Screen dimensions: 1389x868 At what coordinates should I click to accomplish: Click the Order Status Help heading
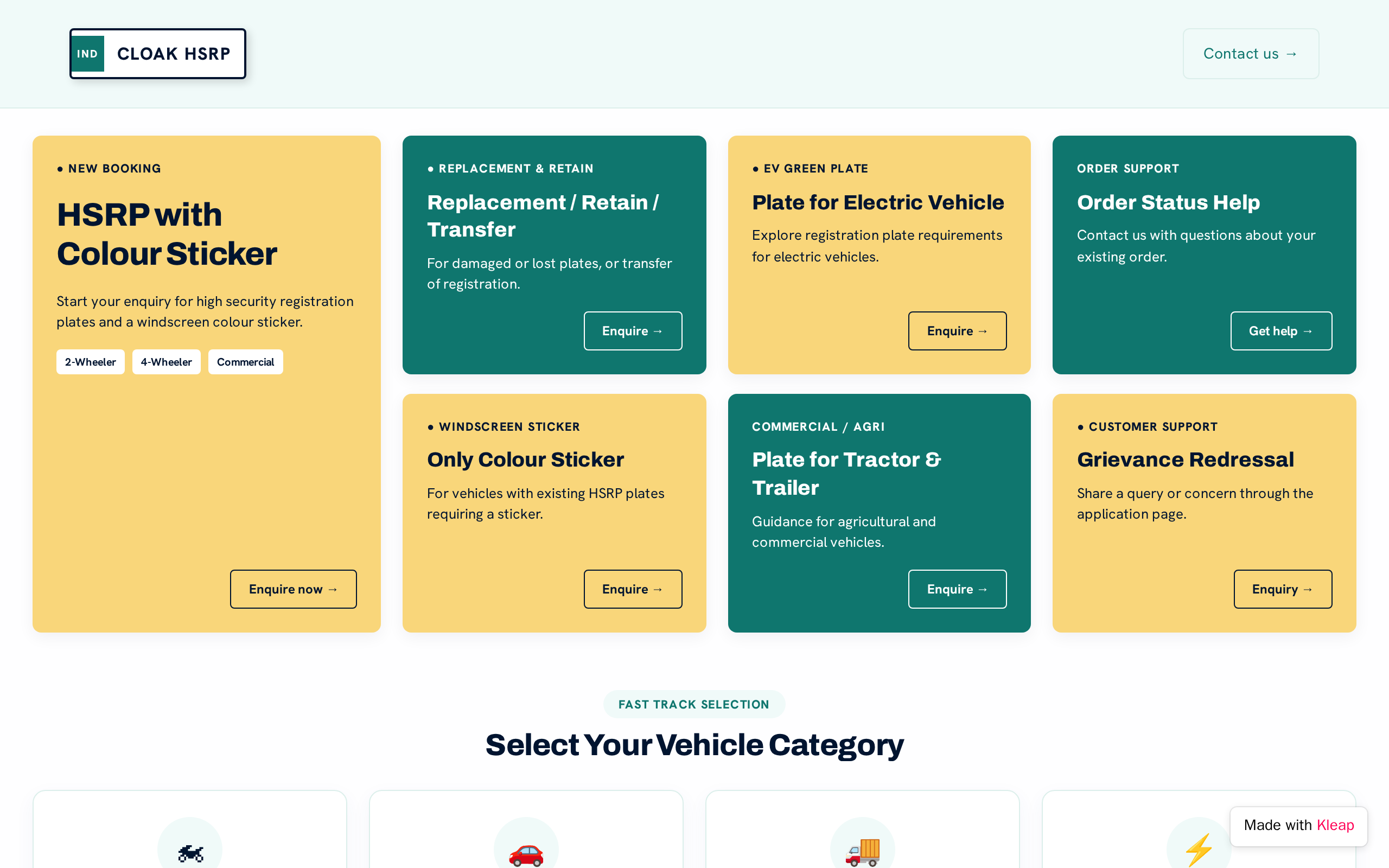[1168, 202]
